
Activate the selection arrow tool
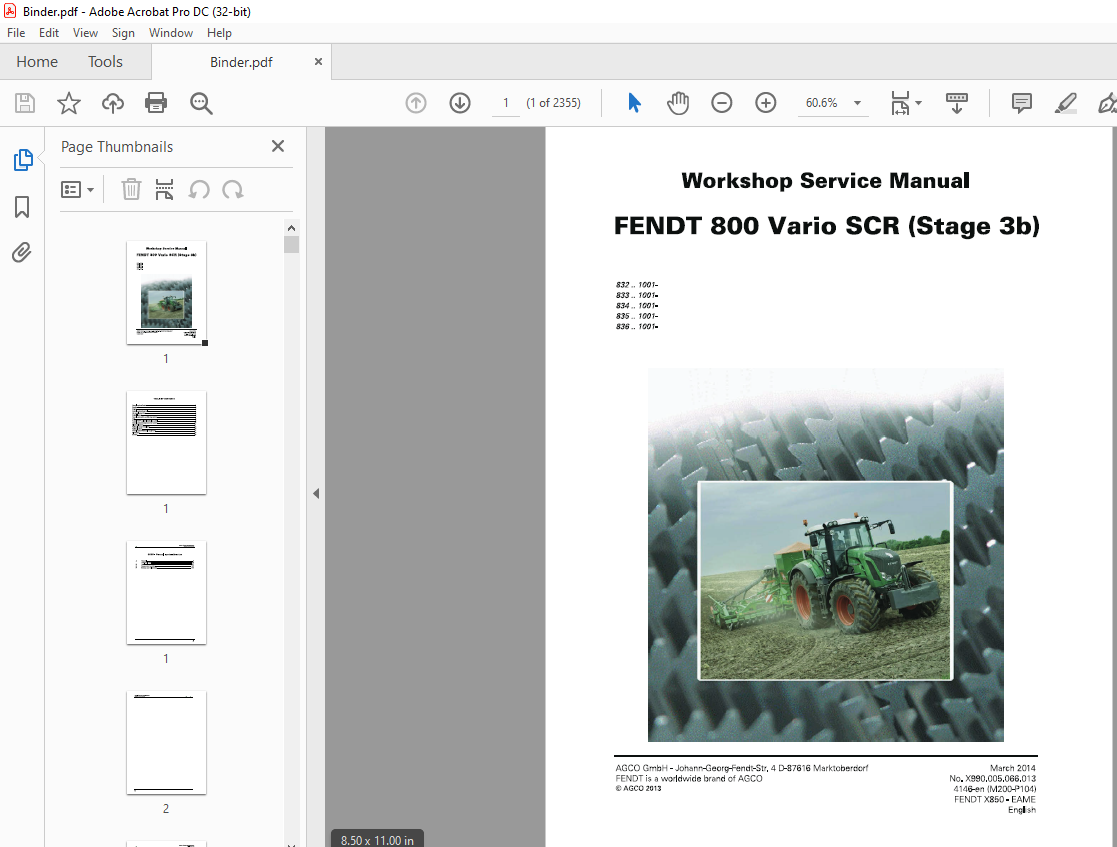(x=634, y=103)
